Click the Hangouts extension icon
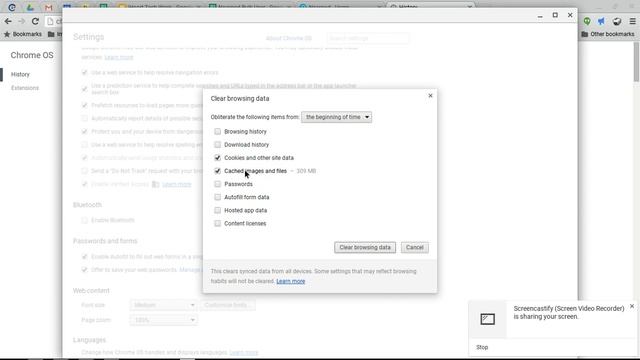This screenshot has height=360, width=640. pyautogui.click(x=587, y=21)
